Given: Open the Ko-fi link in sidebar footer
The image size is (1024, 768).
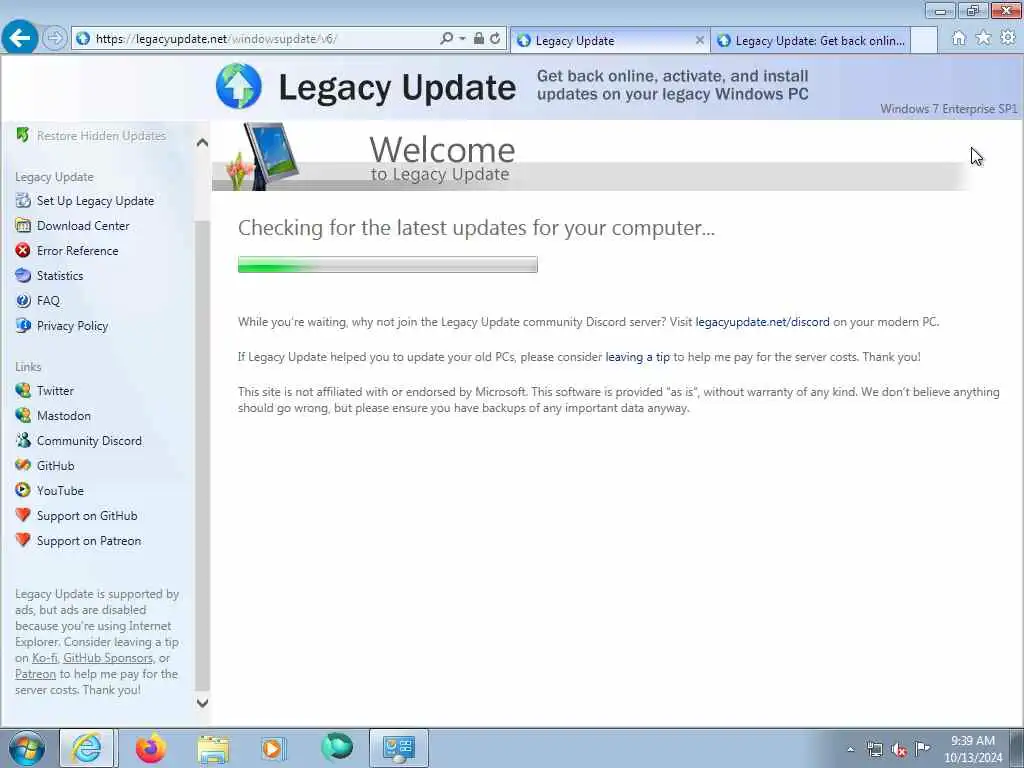Looking at the screenshot, I should pyautogui.click(x=44, y=658).
